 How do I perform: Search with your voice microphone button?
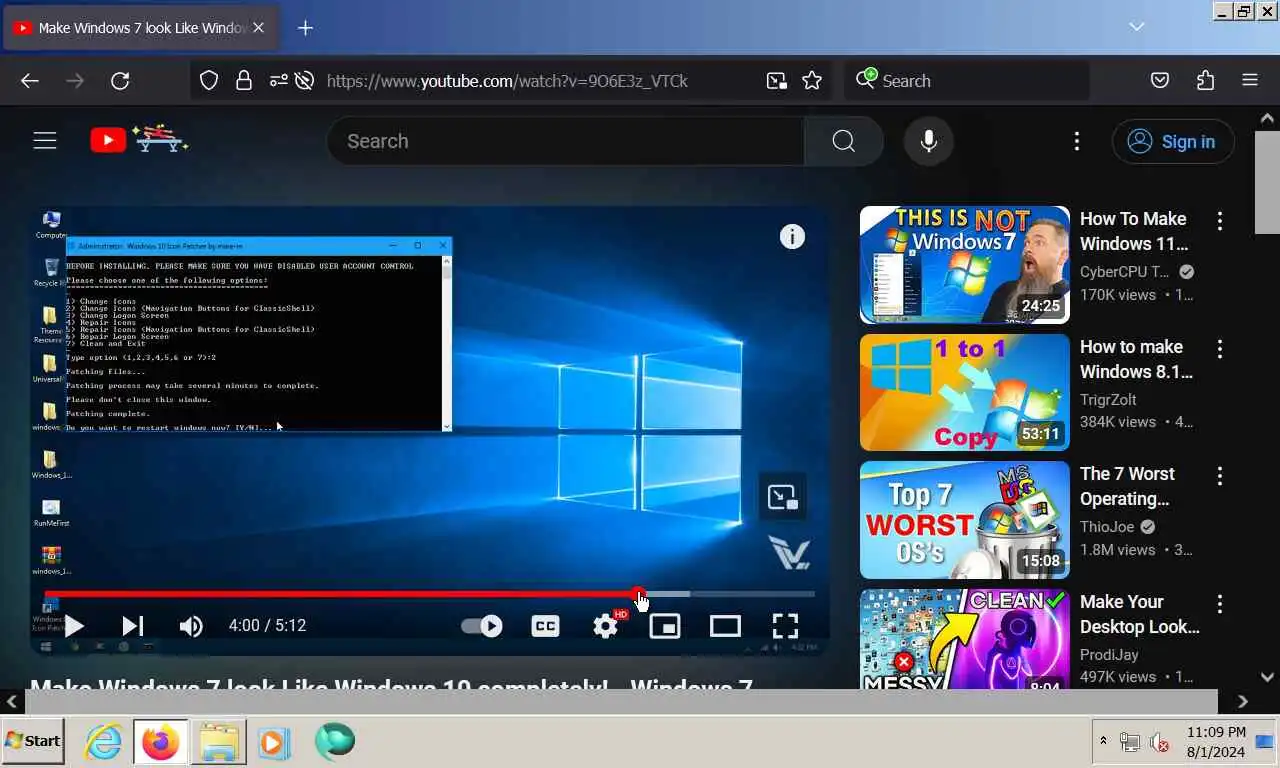tap(929, 141)
